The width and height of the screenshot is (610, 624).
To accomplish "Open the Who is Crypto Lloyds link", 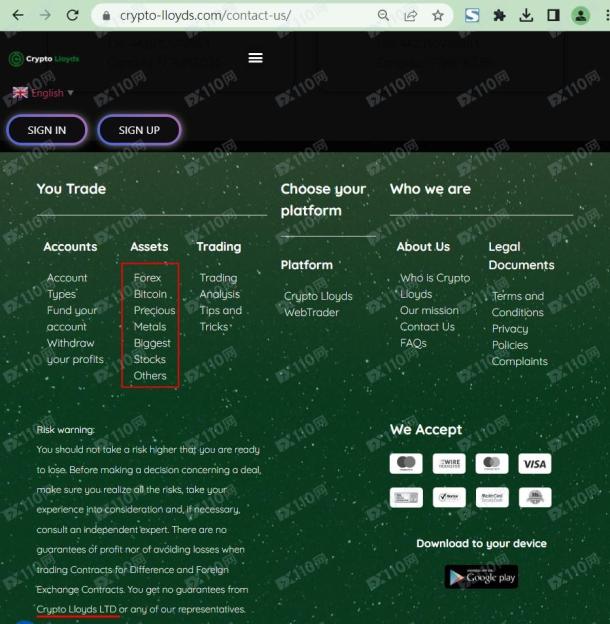I will click(435, 286).
